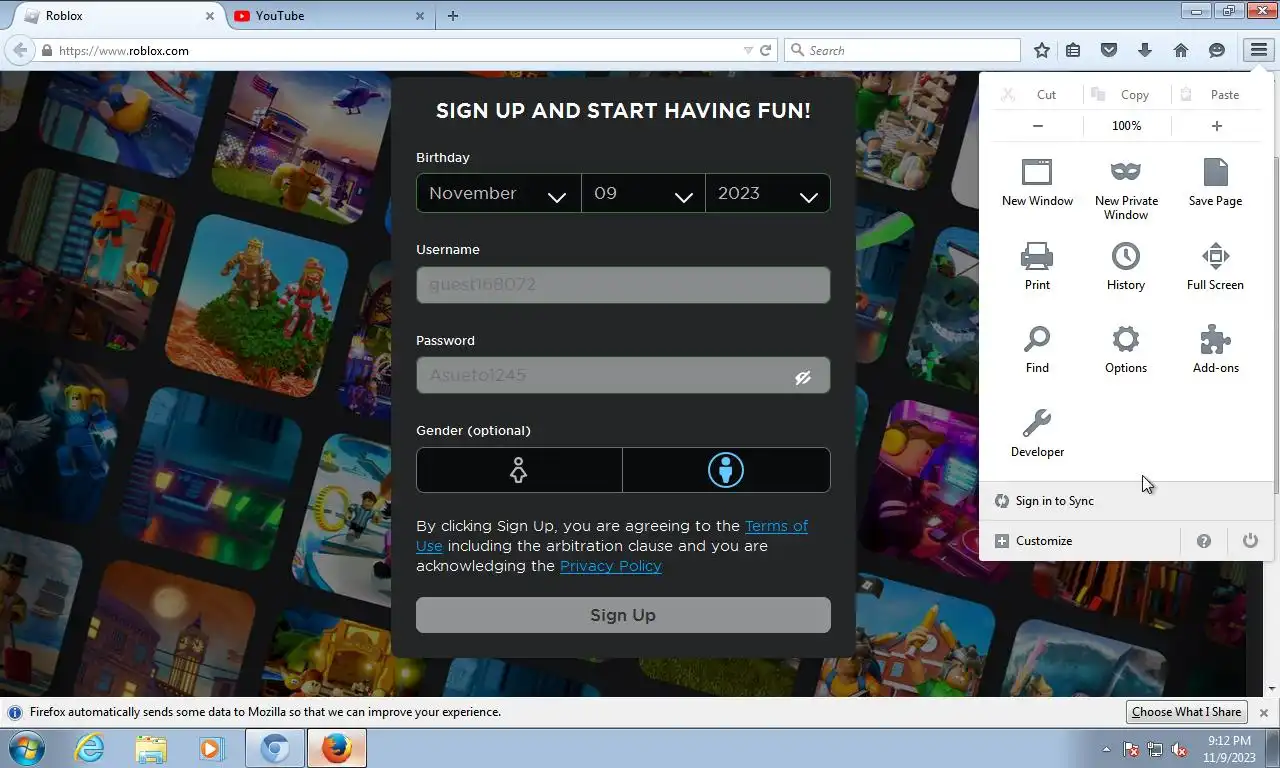Show hidden tray icons arrow
This screenshot has width=1280, height=768.
tap(1106, 749)
